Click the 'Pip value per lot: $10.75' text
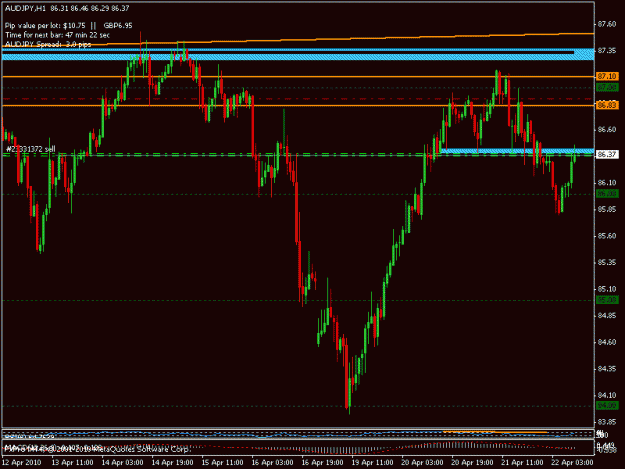The image size is (625, 469). pos(45,26)
